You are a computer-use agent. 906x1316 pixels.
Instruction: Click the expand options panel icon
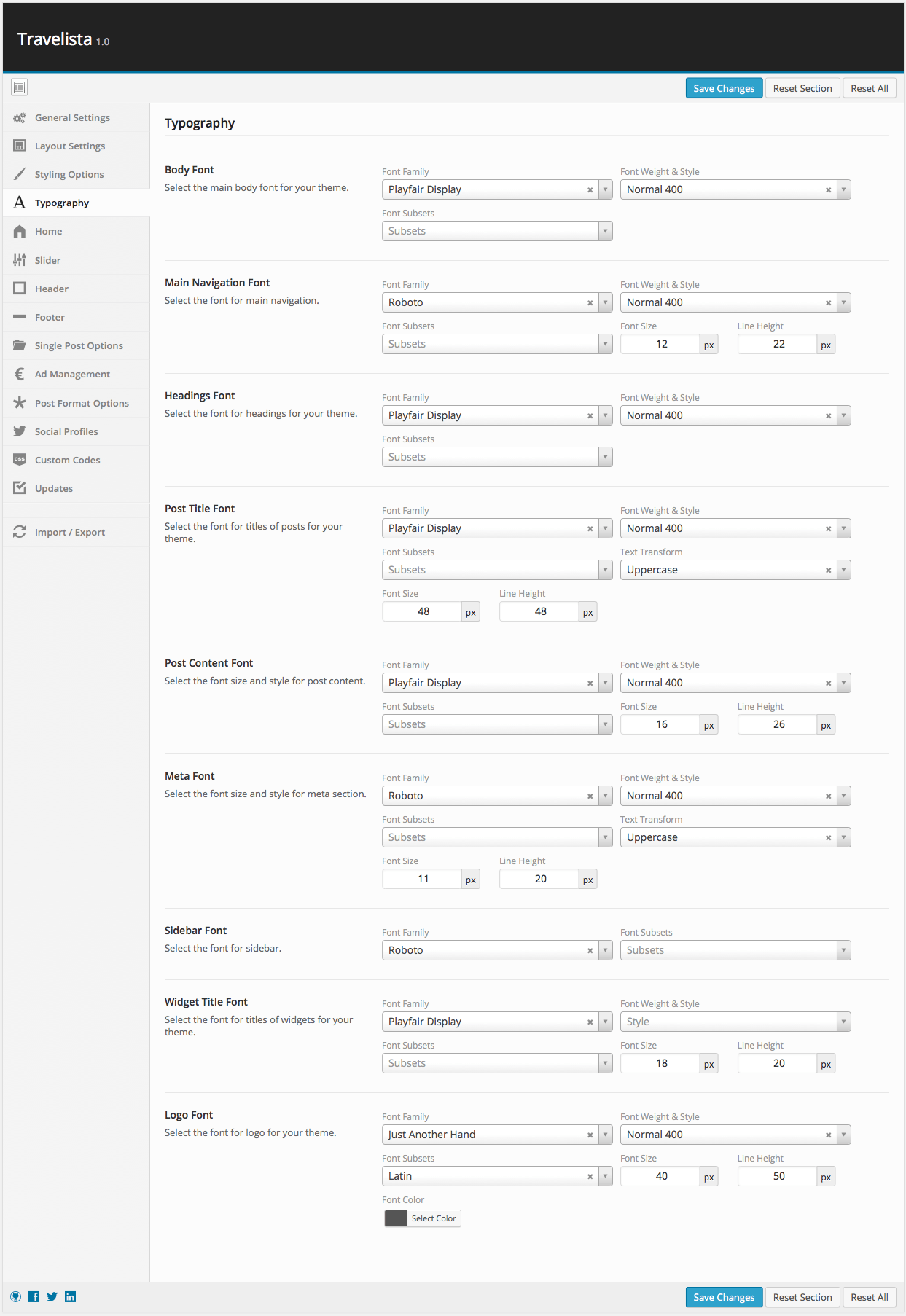tap(20, 87)
